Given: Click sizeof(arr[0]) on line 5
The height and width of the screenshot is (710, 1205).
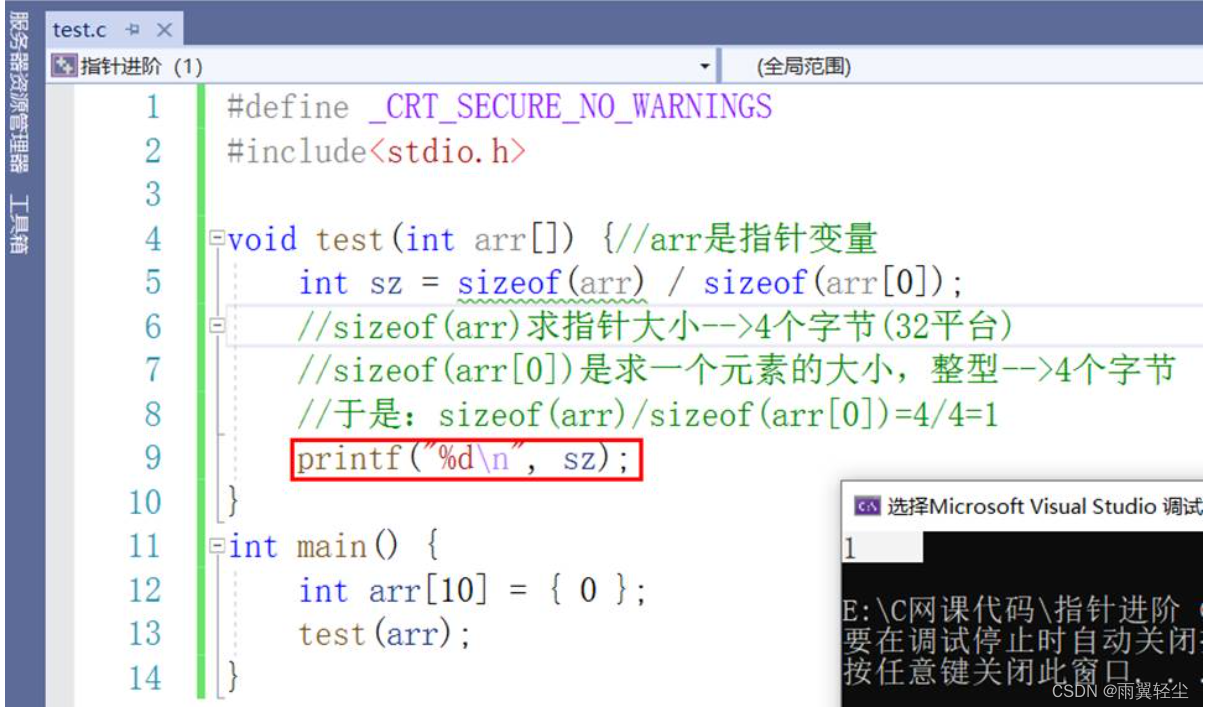Looking at the screenshot, I should pos(822,284).
